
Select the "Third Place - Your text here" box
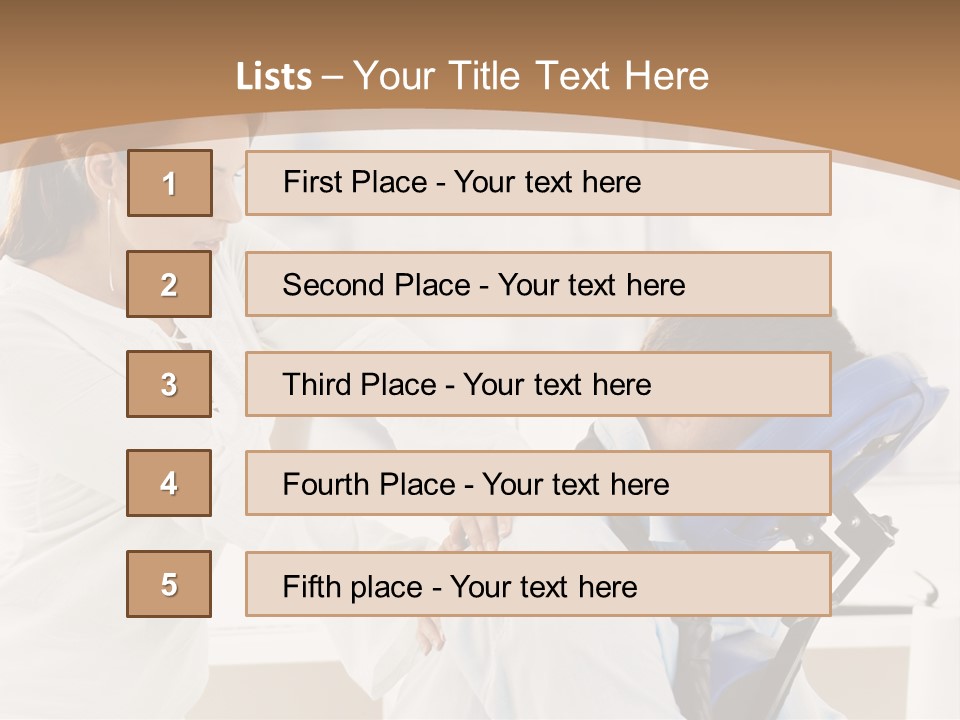(538, 384)
